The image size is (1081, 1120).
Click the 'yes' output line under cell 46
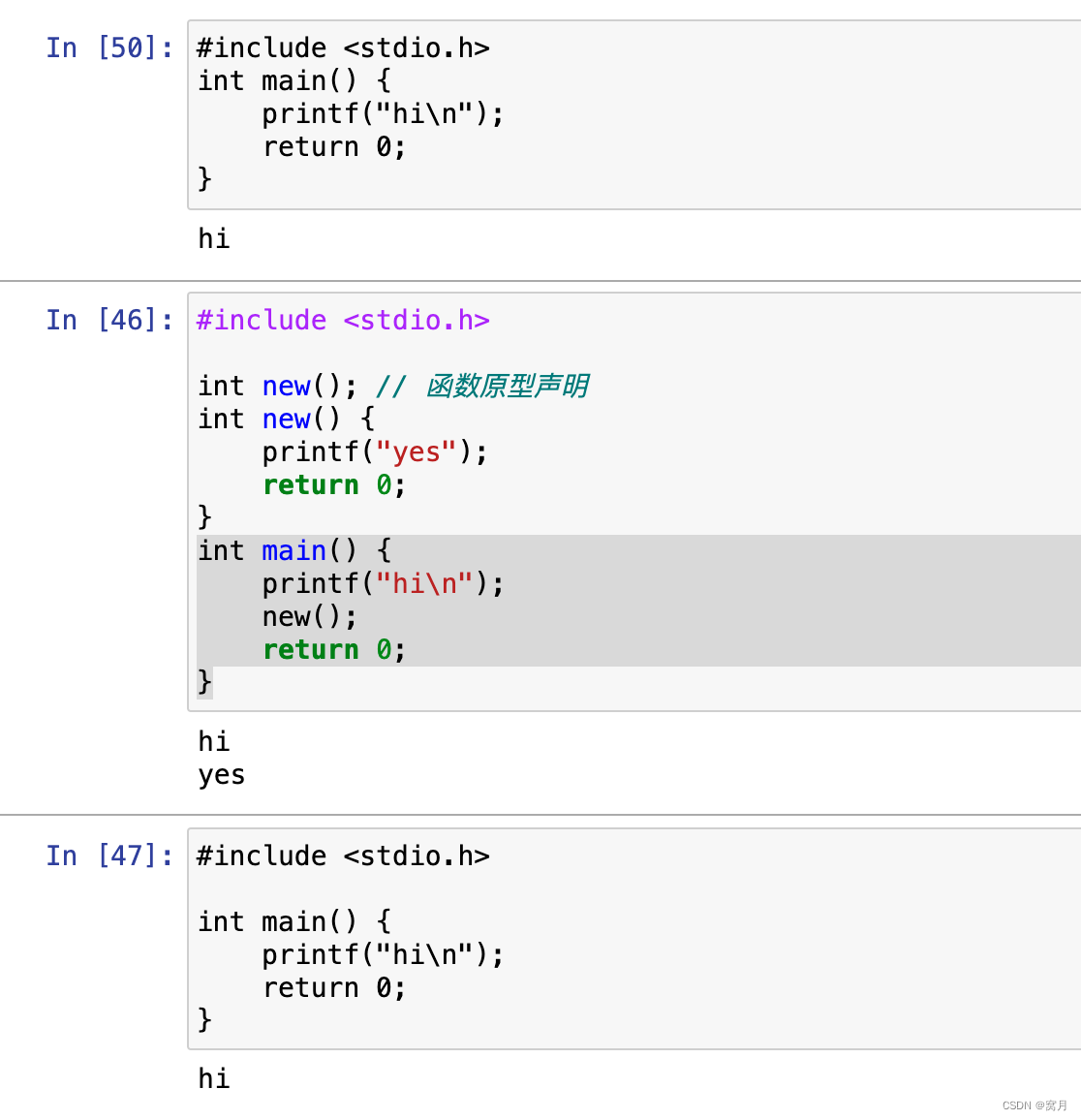[x=222, y=775]
